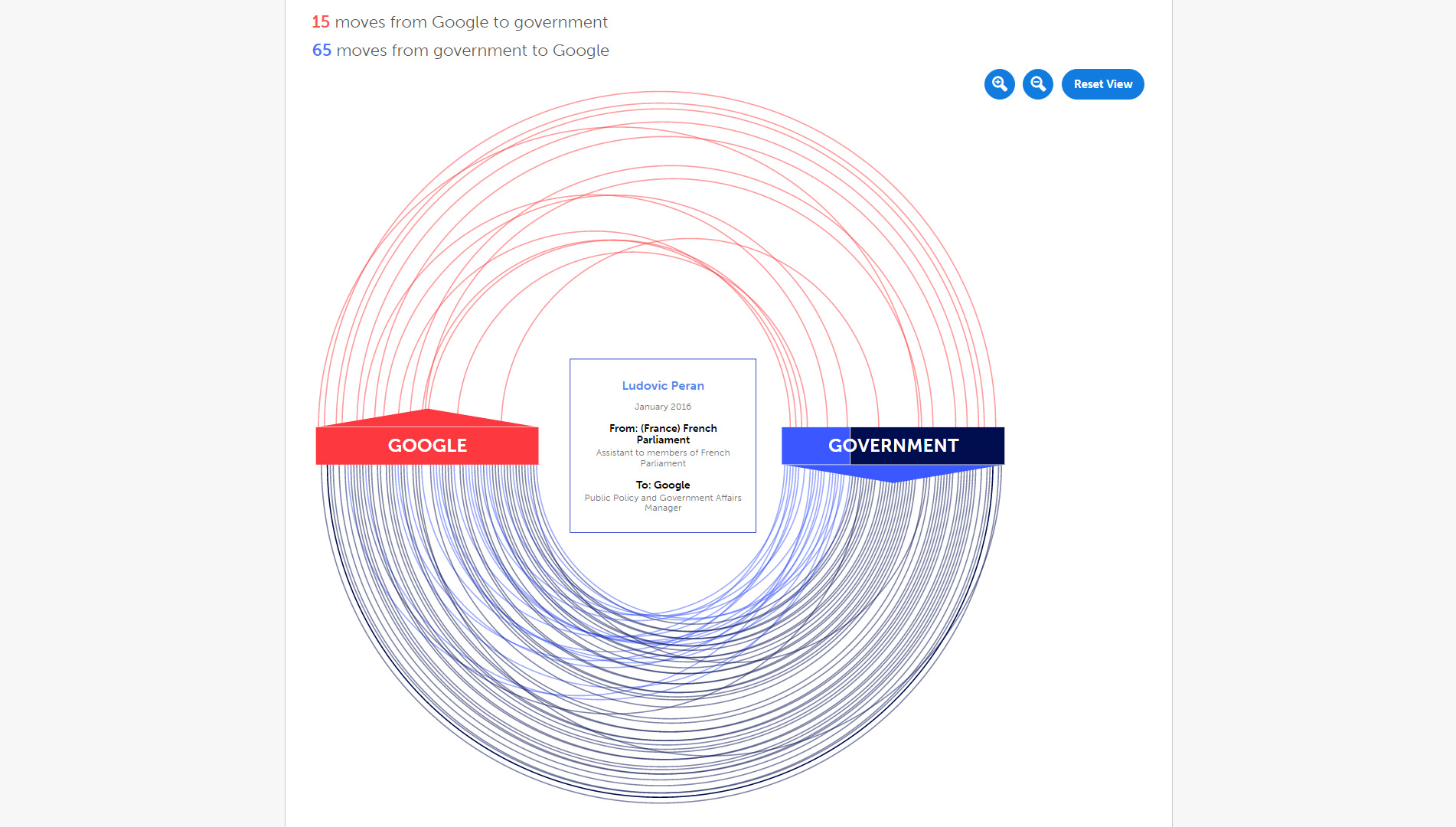Open the Ludovic Peran name link
The height and width of the screenshot is (827, 1456).
[663, 386]
